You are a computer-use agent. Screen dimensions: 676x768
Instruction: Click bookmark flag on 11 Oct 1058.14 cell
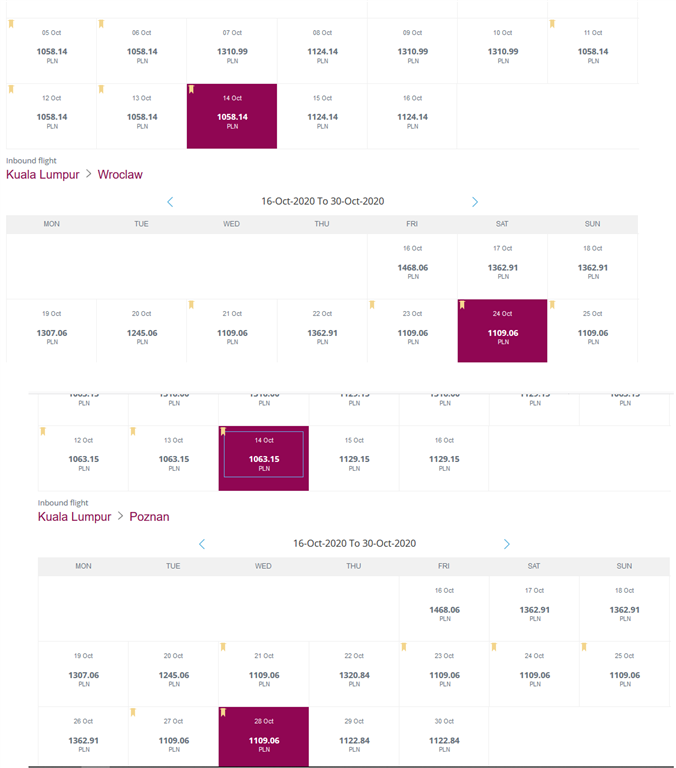[552, 24]
